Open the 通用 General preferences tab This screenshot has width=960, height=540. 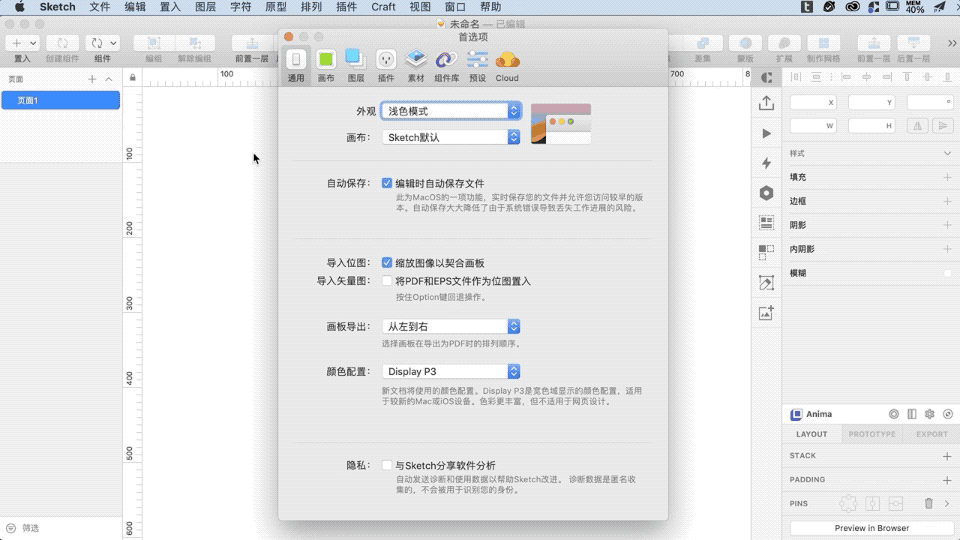coord(296,66)
